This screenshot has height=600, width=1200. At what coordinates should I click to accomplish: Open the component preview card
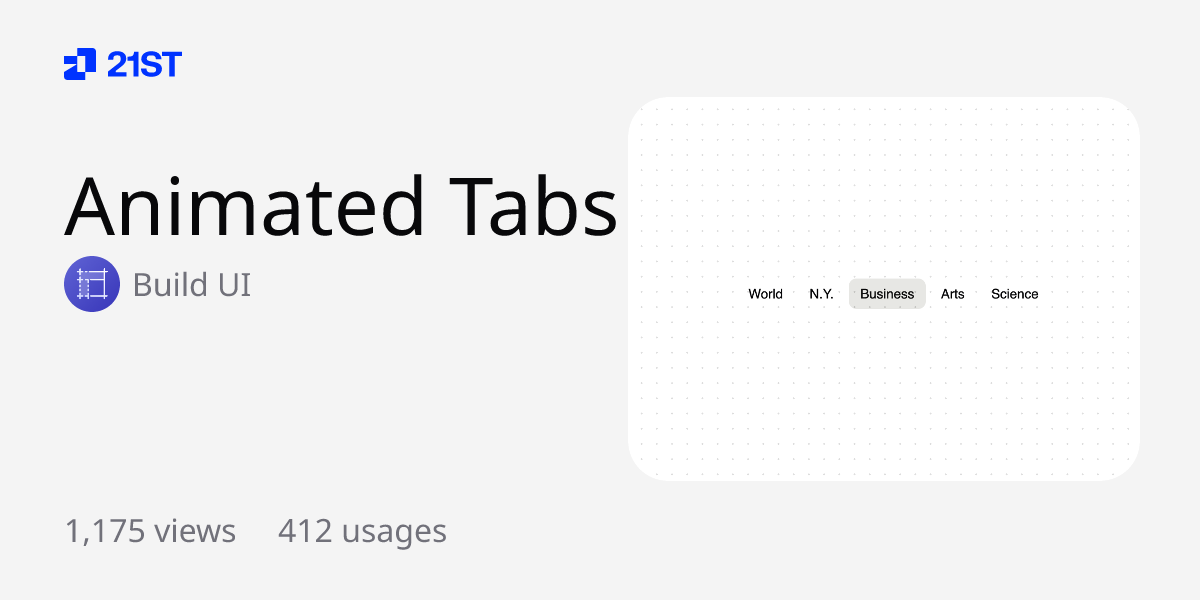pos(884,287)
